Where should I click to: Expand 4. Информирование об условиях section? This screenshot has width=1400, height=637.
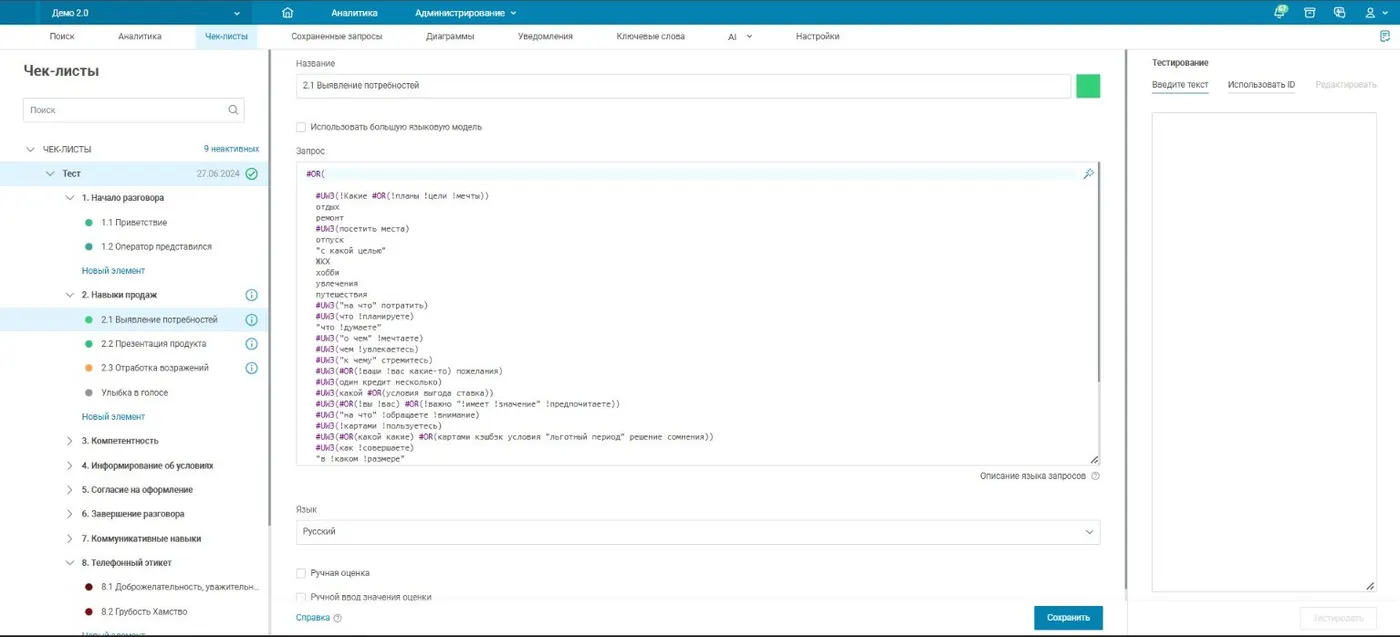click(x=70, y=466)
